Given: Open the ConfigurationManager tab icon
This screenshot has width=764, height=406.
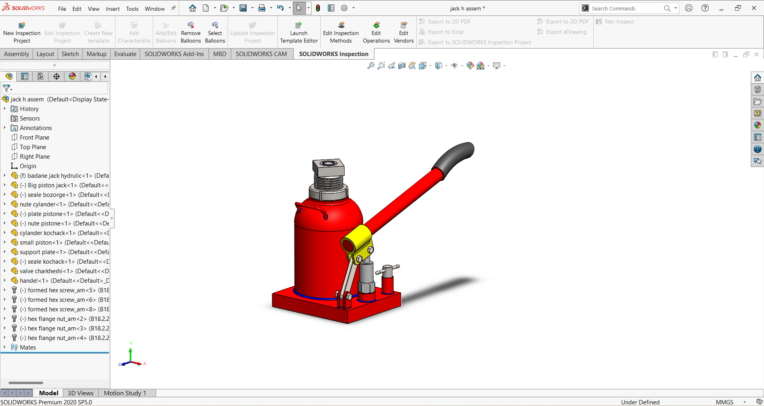Looking at the screenshot, I should 40,76.
